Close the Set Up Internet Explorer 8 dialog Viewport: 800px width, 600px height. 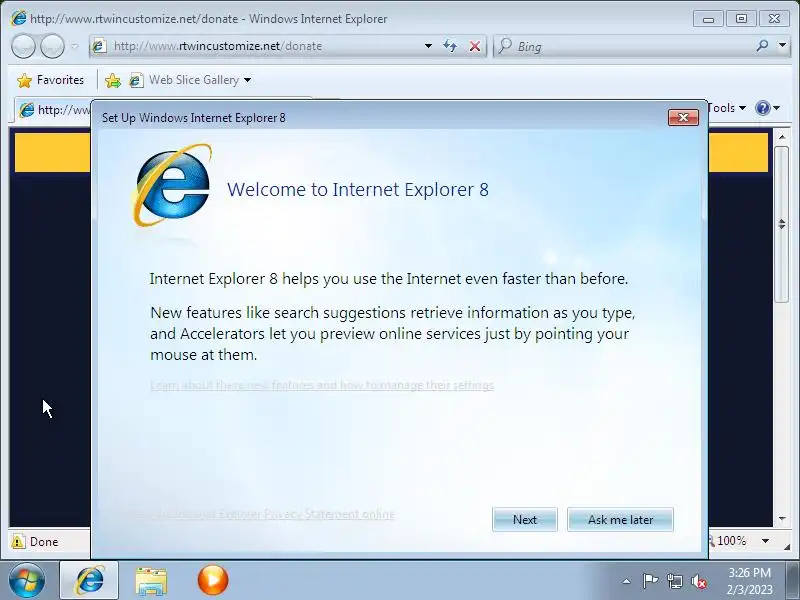coord(683,117)
